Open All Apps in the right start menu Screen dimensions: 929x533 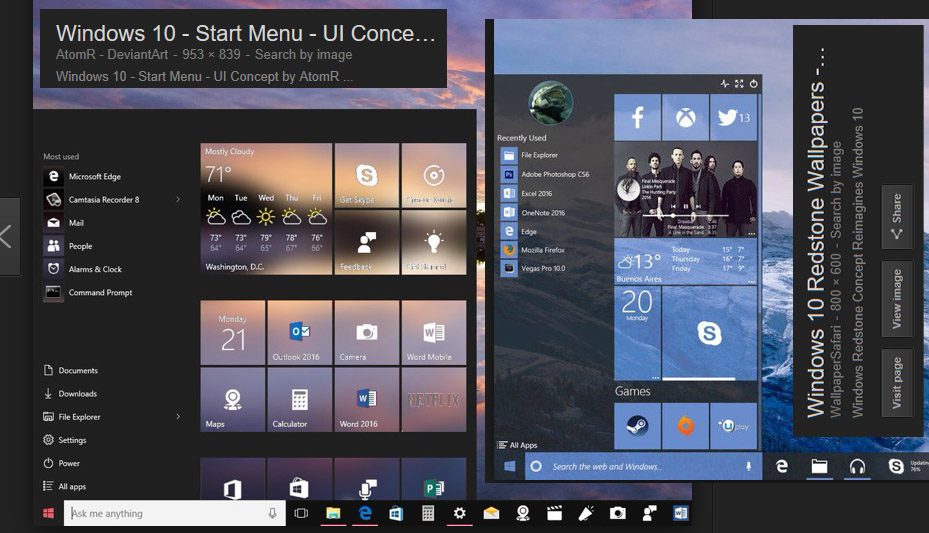517,445
